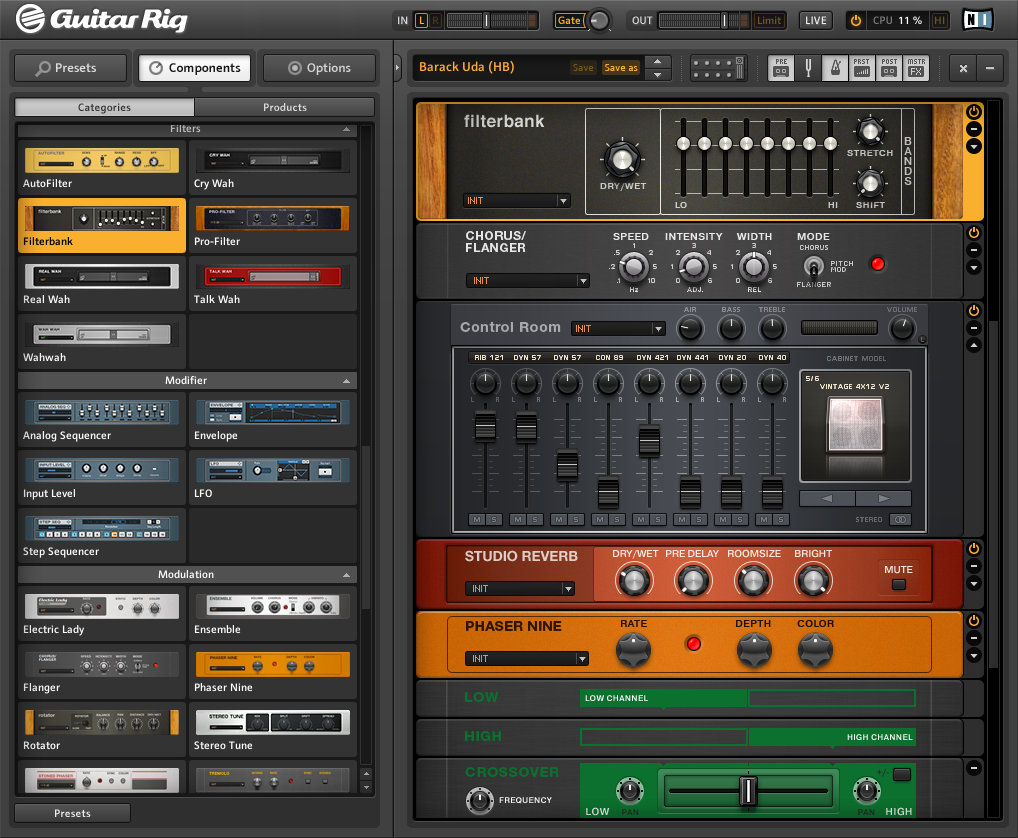This screenshot has height=838, width=1018.
Task: Select the Products sub-tab
Action: pos(285,107)
